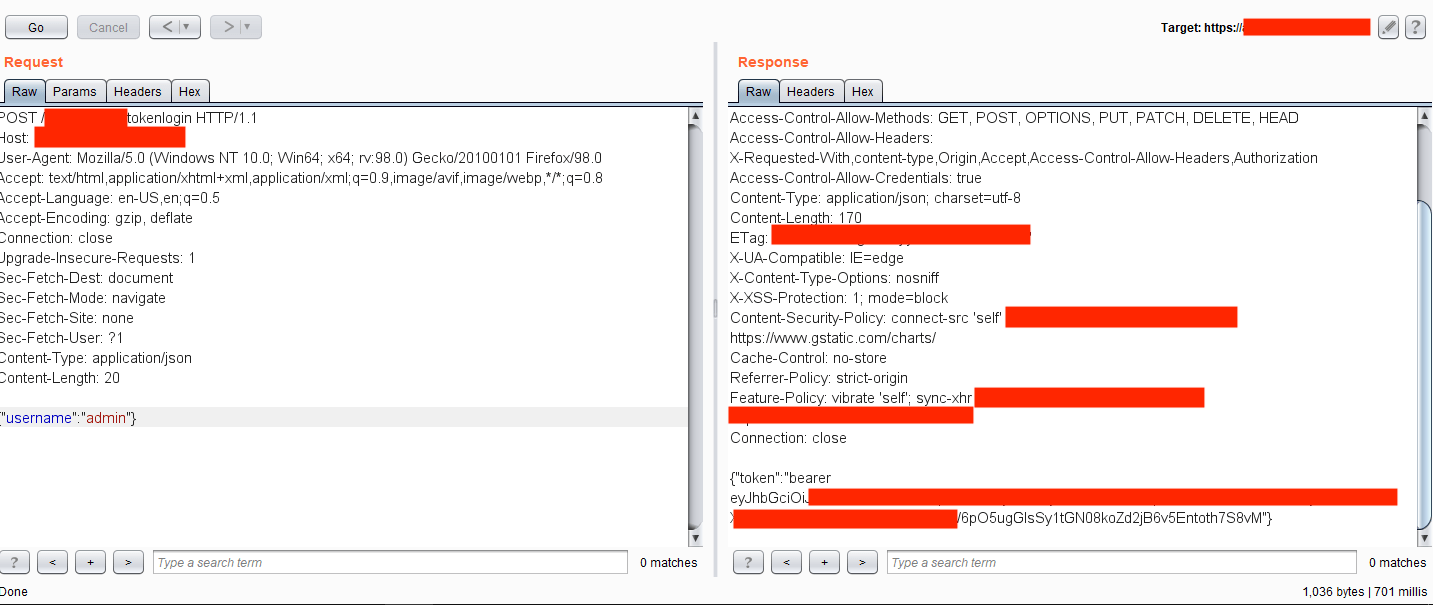Screen dimensions: 1433x605
Task: Click plus search options under Response panel
Action: coord(824,562)
